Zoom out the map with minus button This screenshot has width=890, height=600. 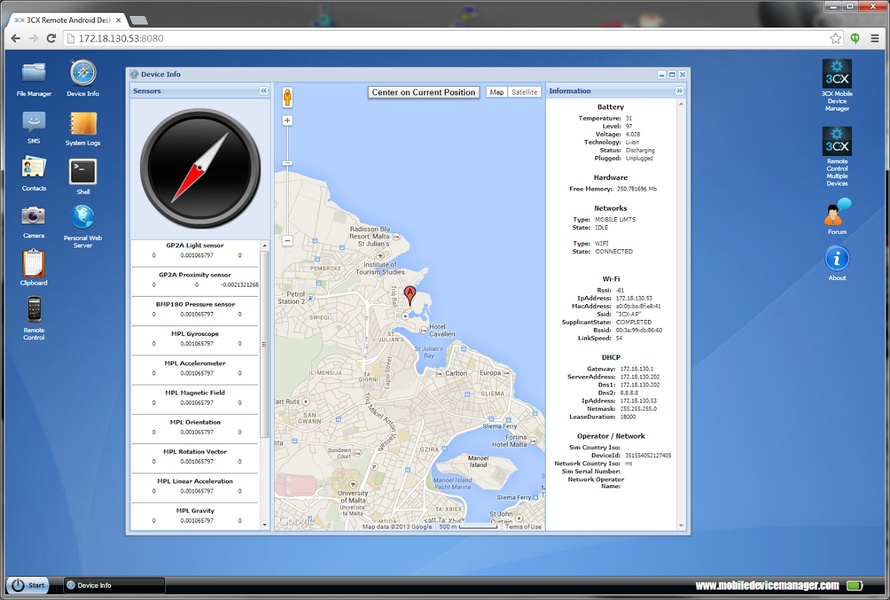[287, 241]
